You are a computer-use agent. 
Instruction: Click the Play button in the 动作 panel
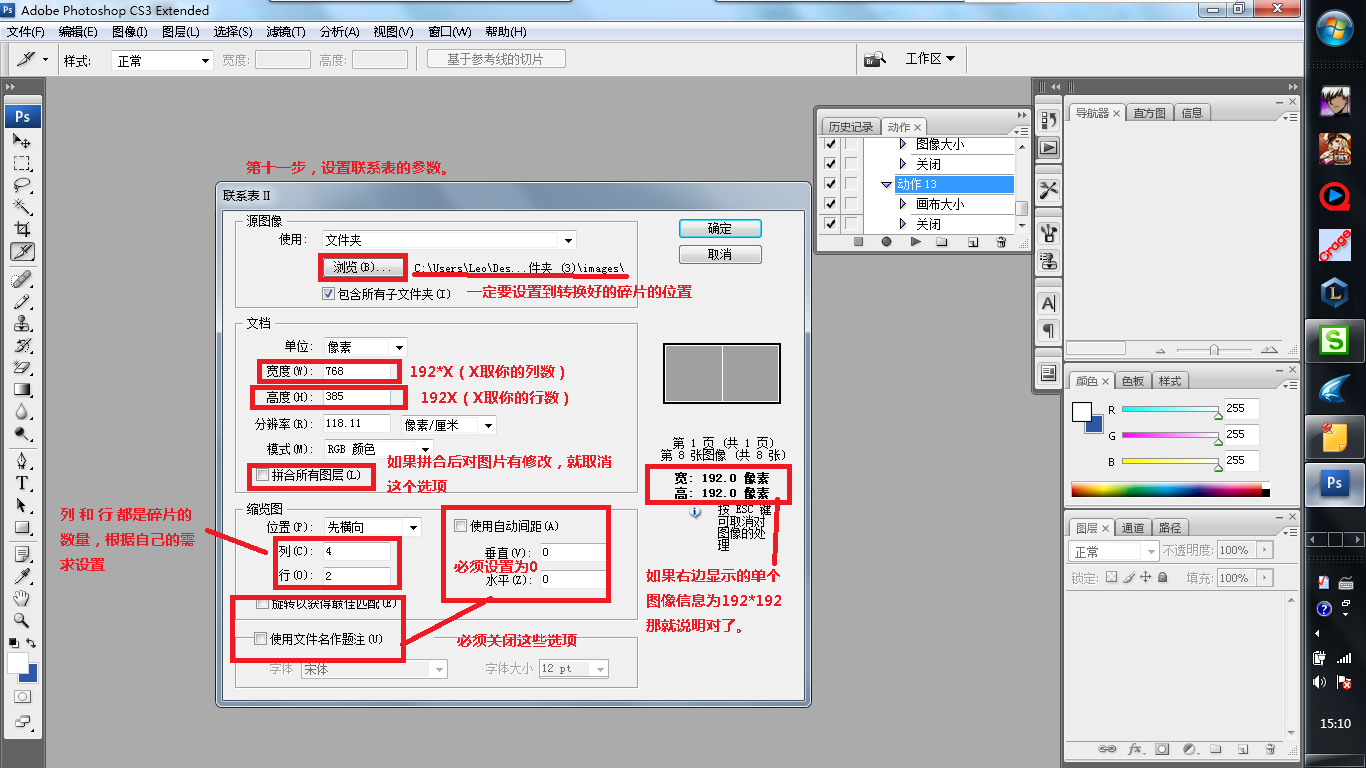click(x=915, y=242)
